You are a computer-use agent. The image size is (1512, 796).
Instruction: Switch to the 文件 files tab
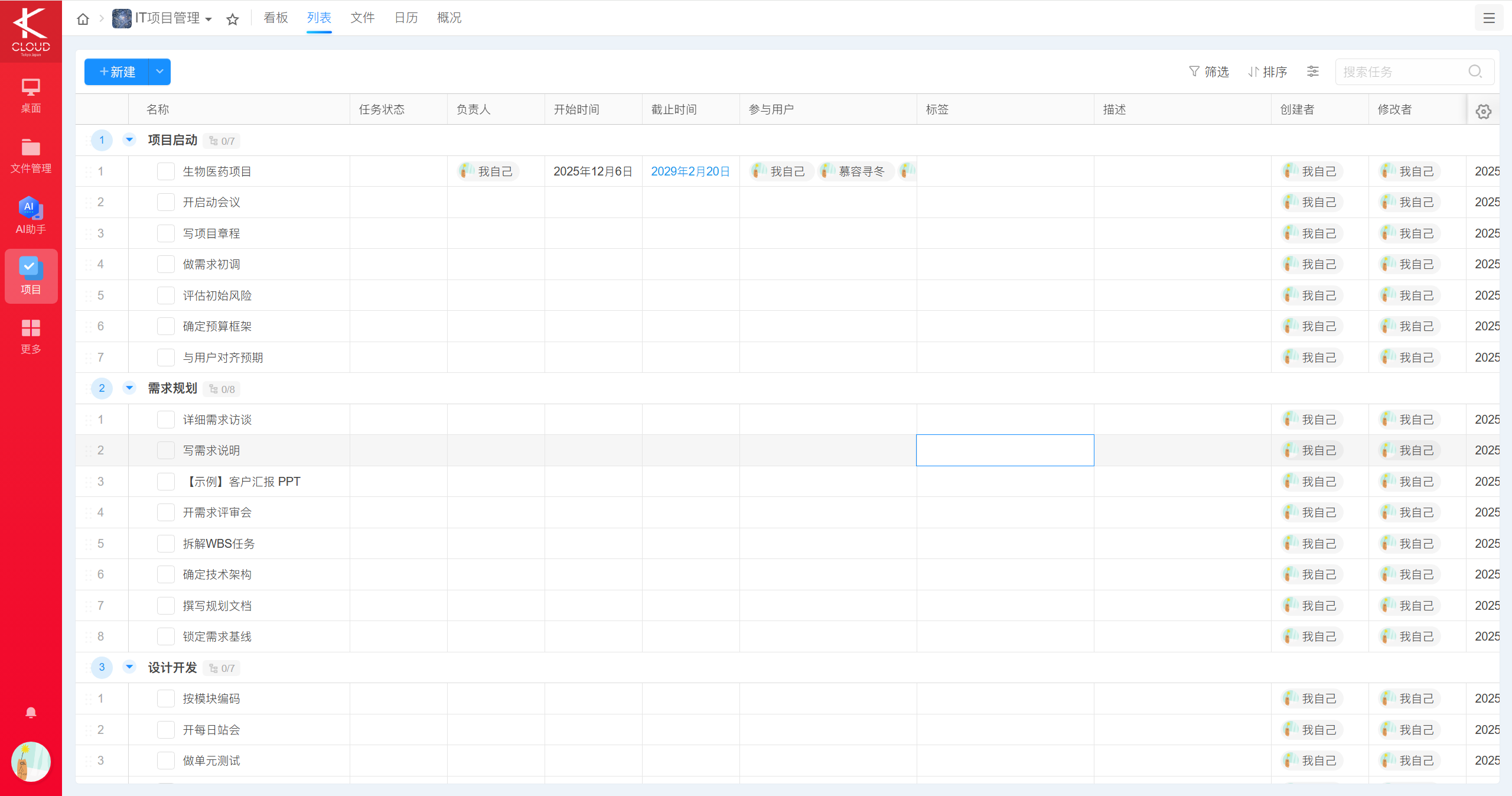363,18
